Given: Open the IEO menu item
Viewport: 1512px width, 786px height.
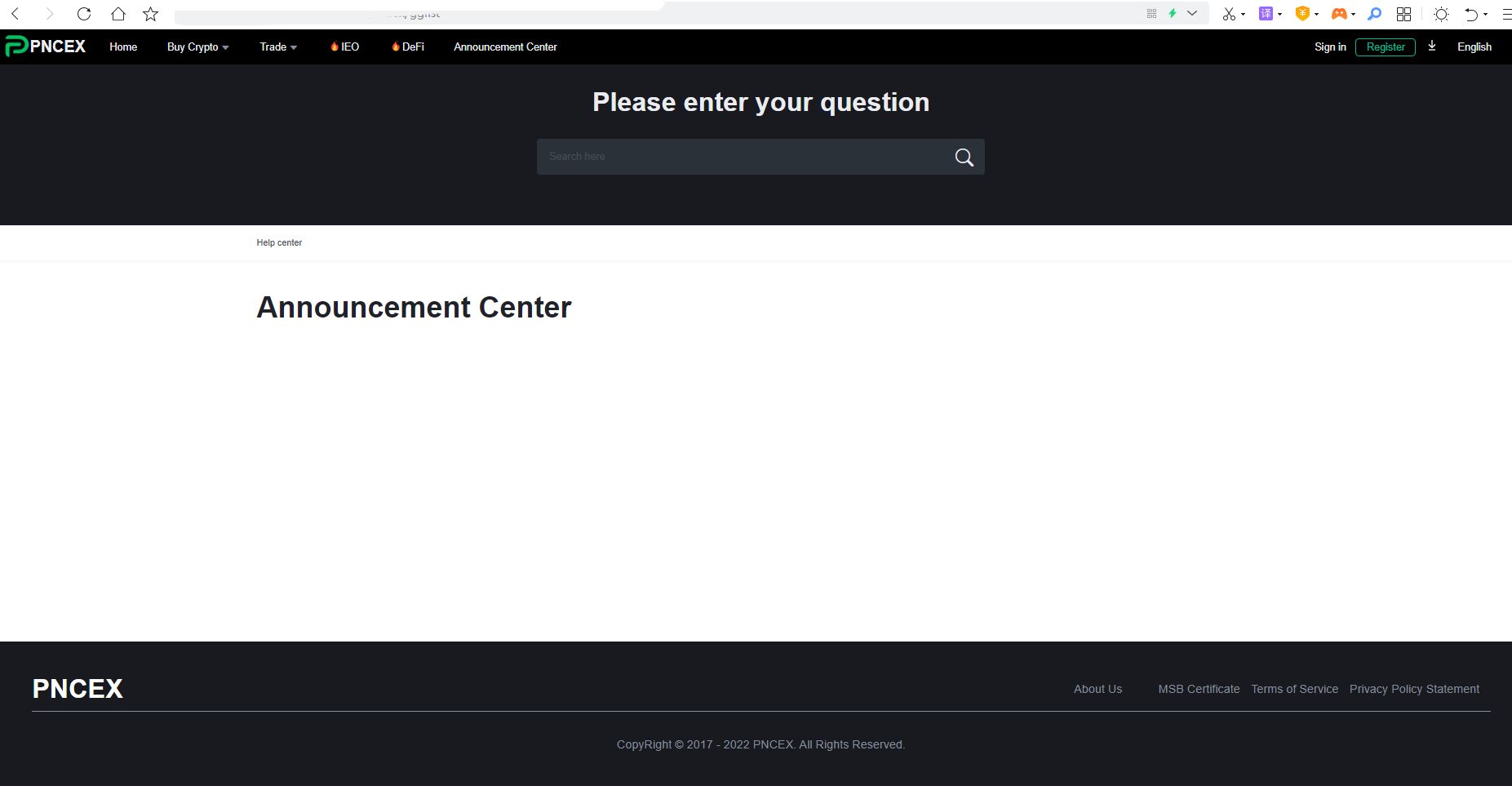Looking at the screenshot, I should [x=344, y=47].
